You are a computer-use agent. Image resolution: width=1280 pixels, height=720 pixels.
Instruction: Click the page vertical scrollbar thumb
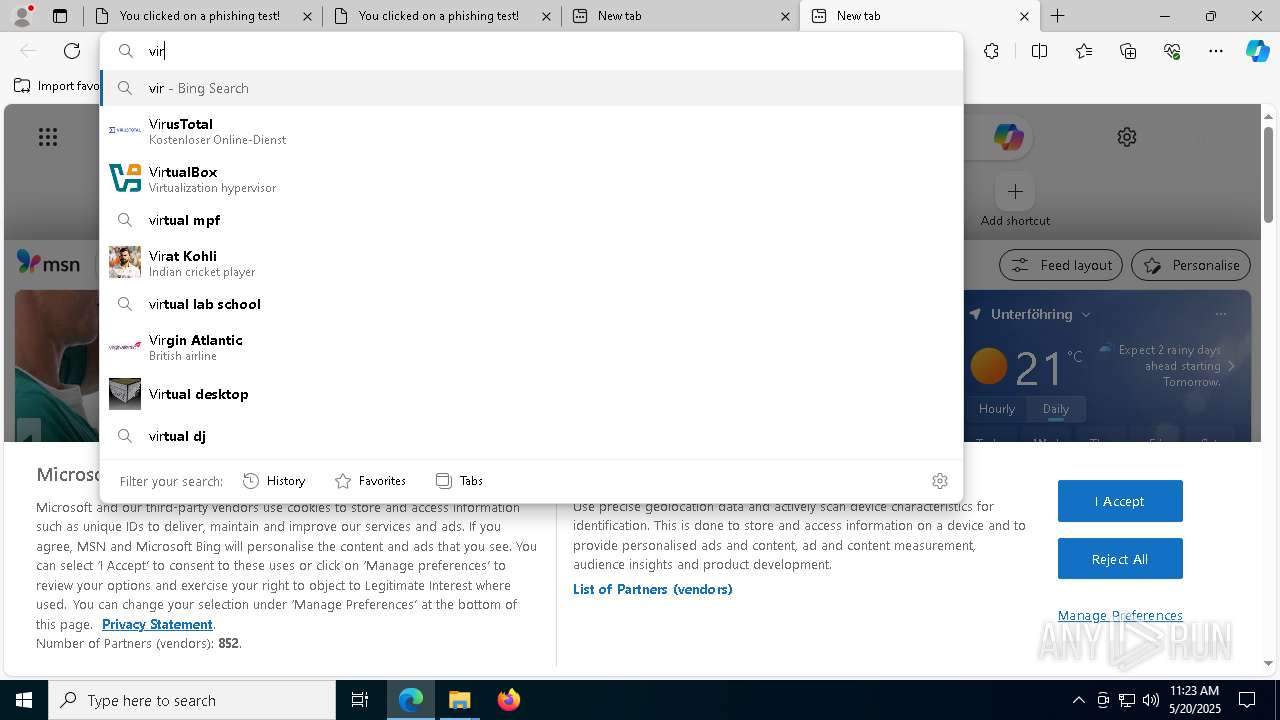(x=1269, y=175)
